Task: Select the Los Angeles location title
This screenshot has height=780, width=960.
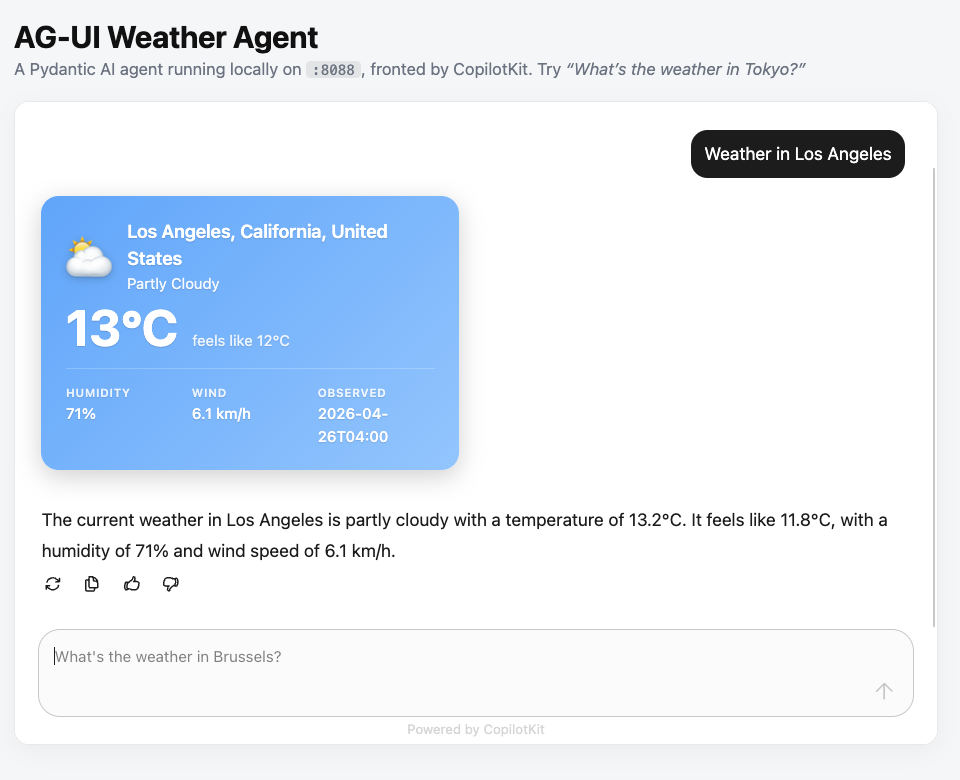Action: 257,244
